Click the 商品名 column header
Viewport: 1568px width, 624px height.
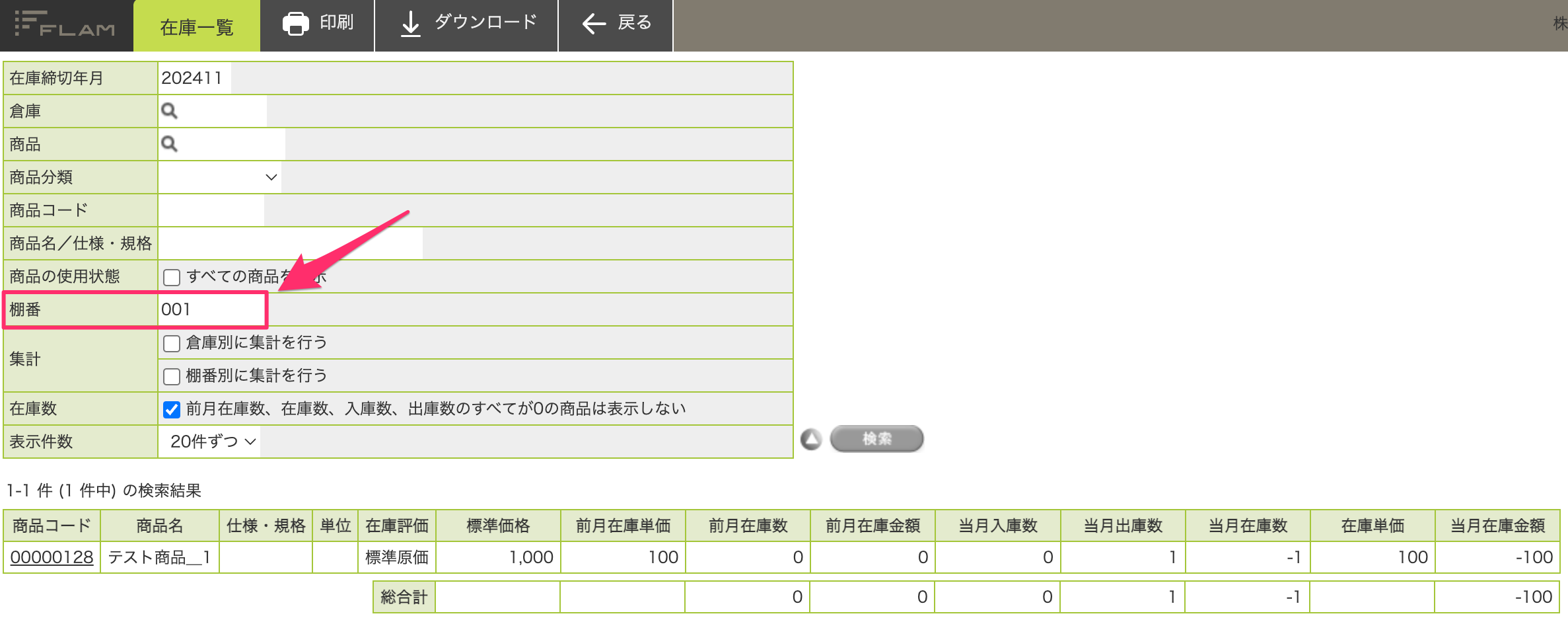point(159,526)
